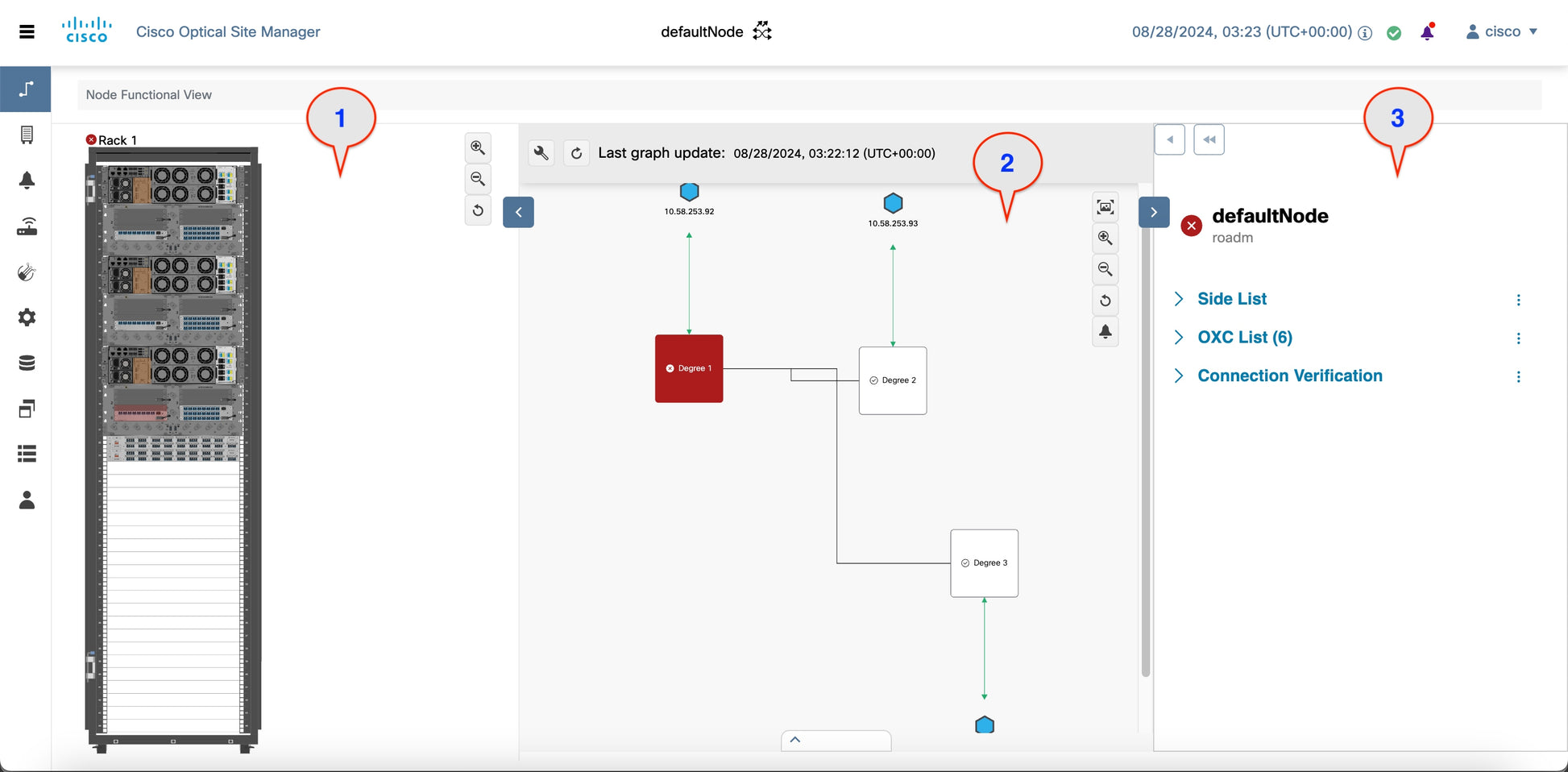
Task: Open the cisco user dropdown
Action: (1502, 32)
